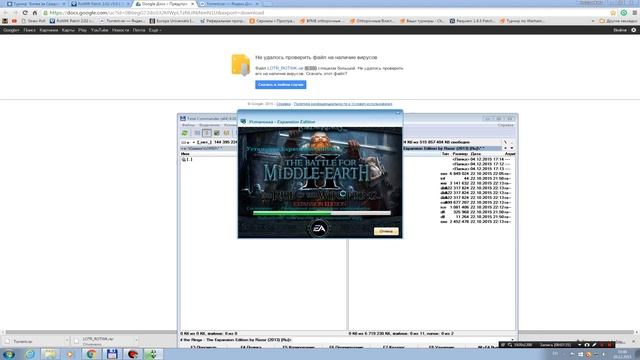Screen dimensions: 640x360
Task: Open the Другие закладки folder
Action: coord(618,21)
